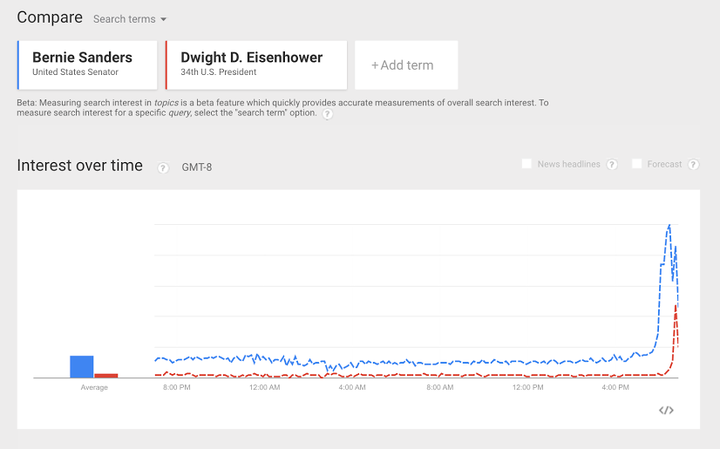
Task: Enable the Forecast checkbox
Action: click(x=636, y=164)
